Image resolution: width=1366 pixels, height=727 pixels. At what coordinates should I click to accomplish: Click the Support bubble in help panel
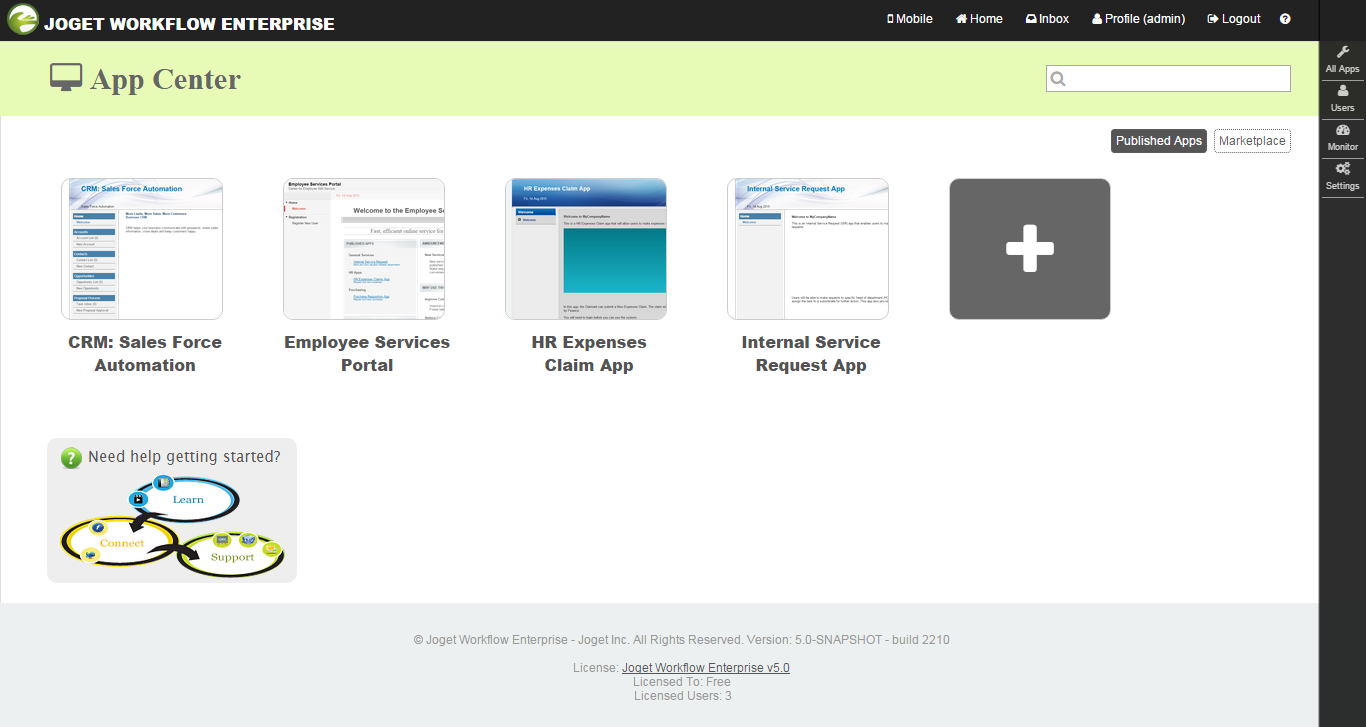point(232,556)
